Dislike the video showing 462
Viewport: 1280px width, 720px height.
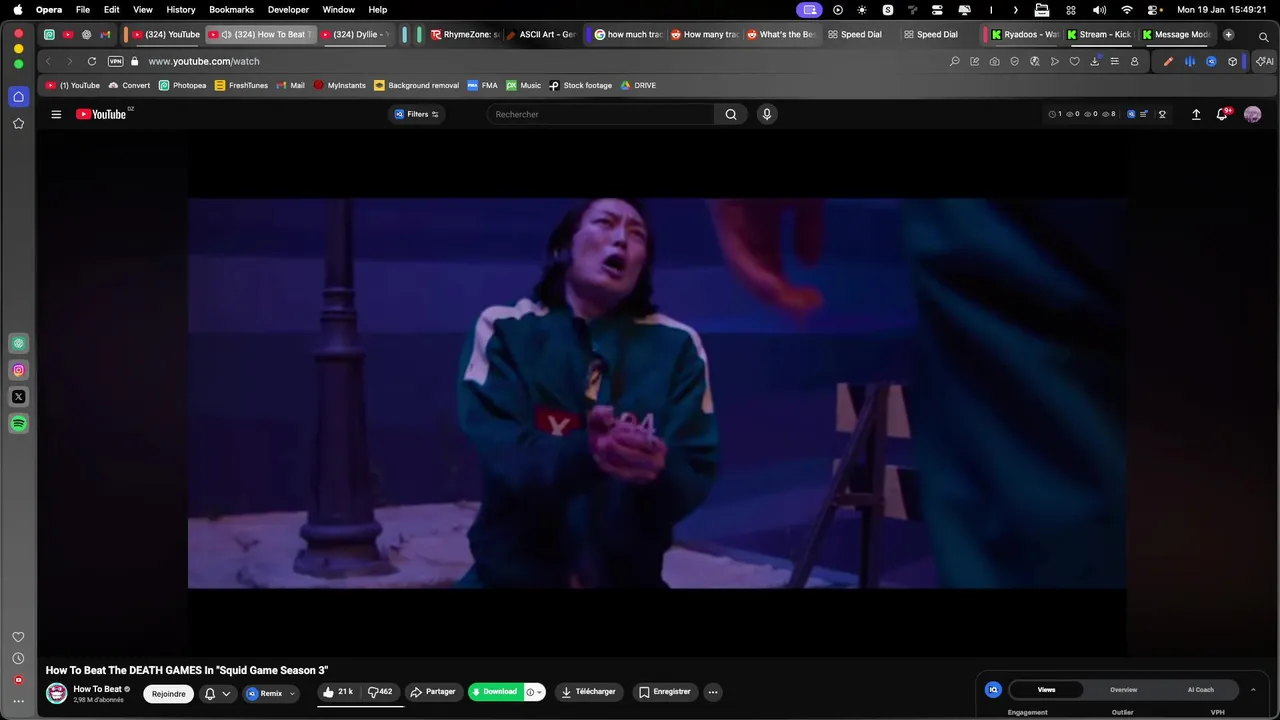380,692
